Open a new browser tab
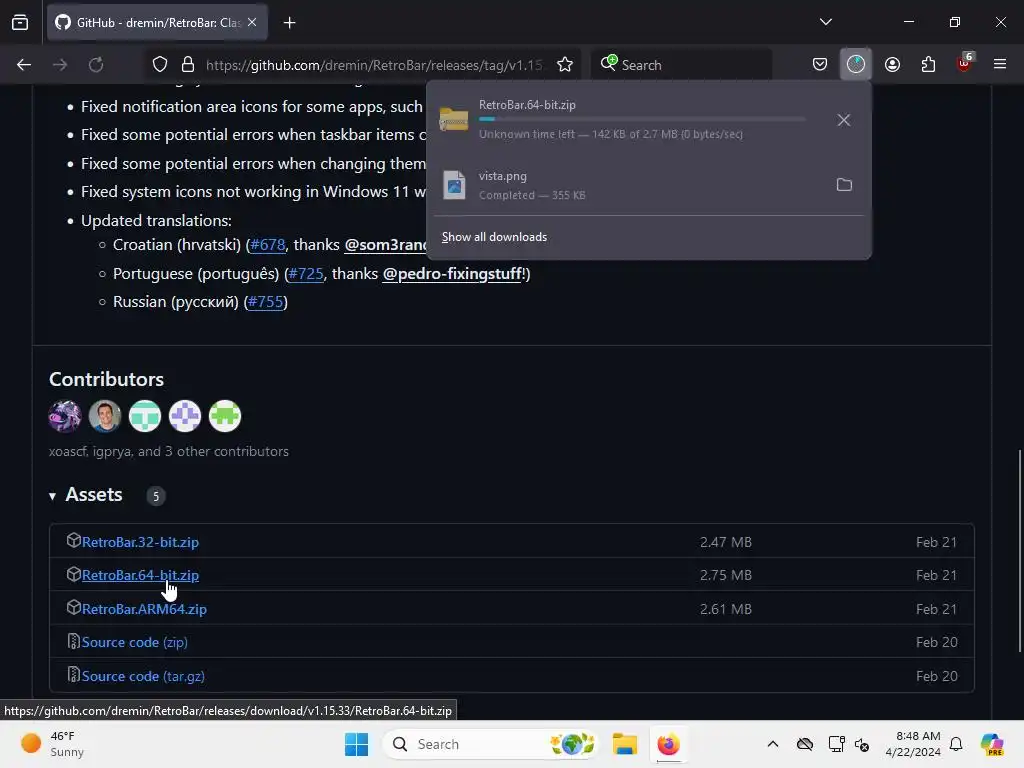 point(289,23)
